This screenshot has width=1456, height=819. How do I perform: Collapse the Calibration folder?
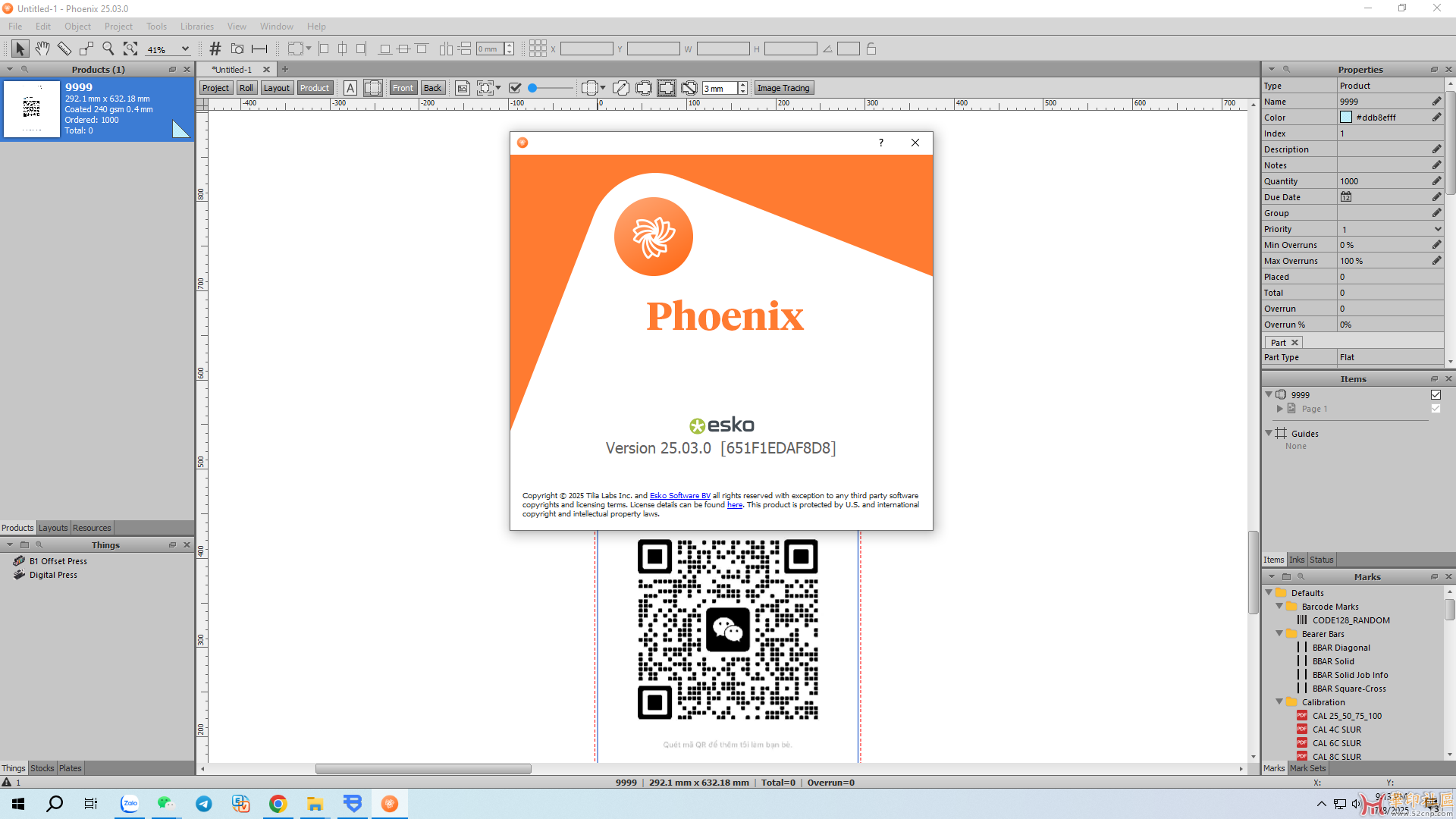1279,701
